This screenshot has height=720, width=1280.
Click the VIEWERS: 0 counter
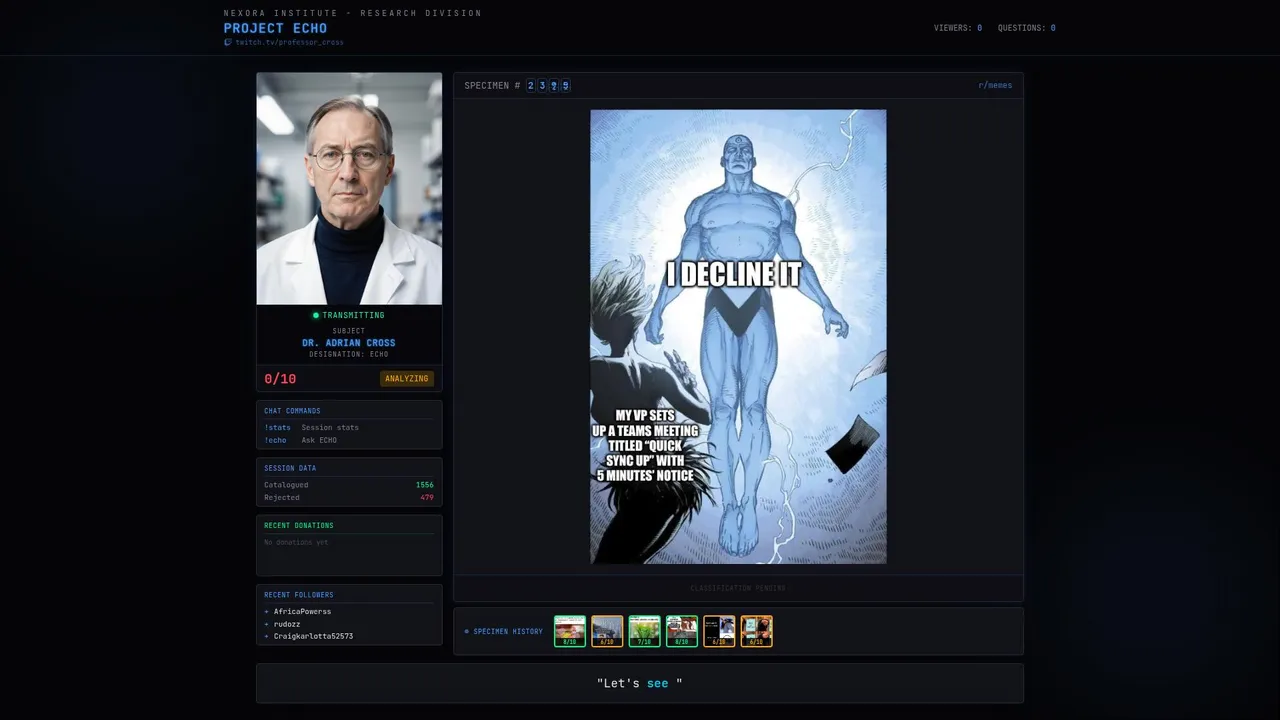[x=958, y=28]
